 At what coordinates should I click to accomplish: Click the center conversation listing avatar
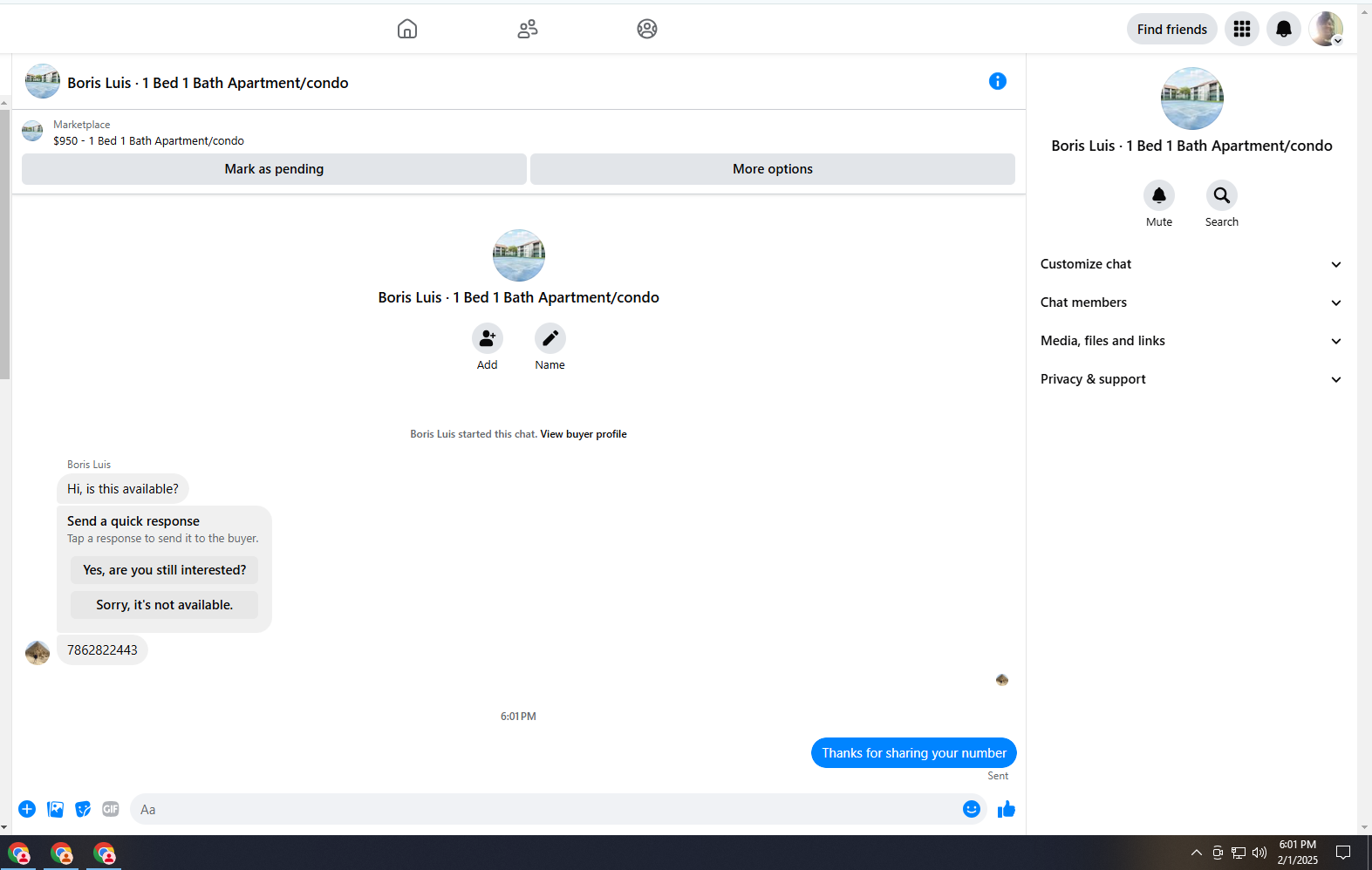(x=519, y=255)
